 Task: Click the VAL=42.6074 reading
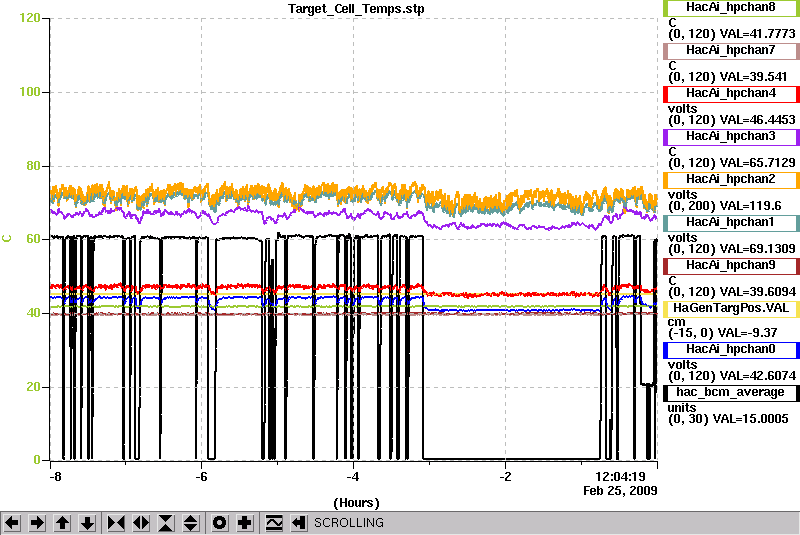pos(757,376)
